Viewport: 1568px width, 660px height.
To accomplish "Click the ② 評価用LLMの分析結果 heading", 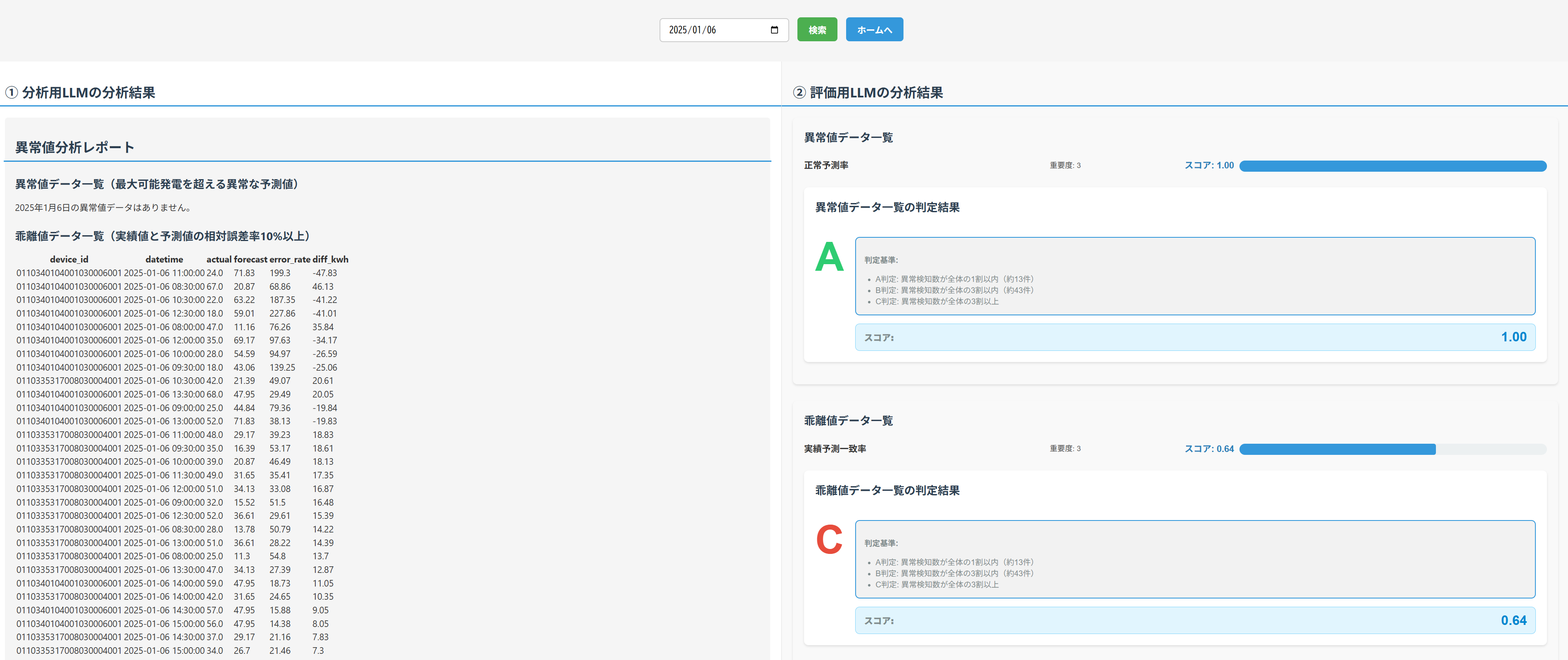I will point(868,92).
